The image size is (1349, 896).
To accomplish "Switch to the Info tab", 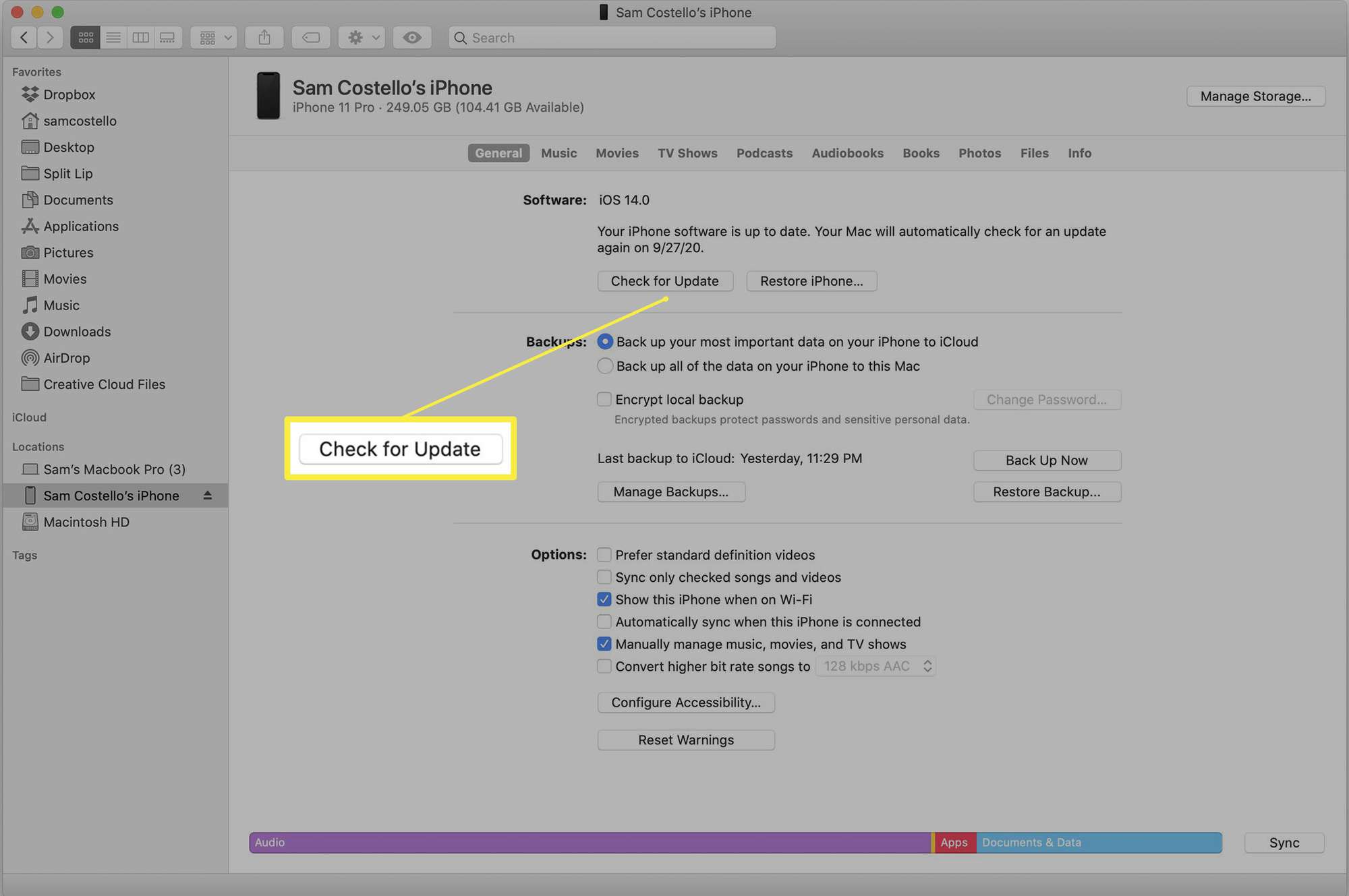I will coord(1079,153).
